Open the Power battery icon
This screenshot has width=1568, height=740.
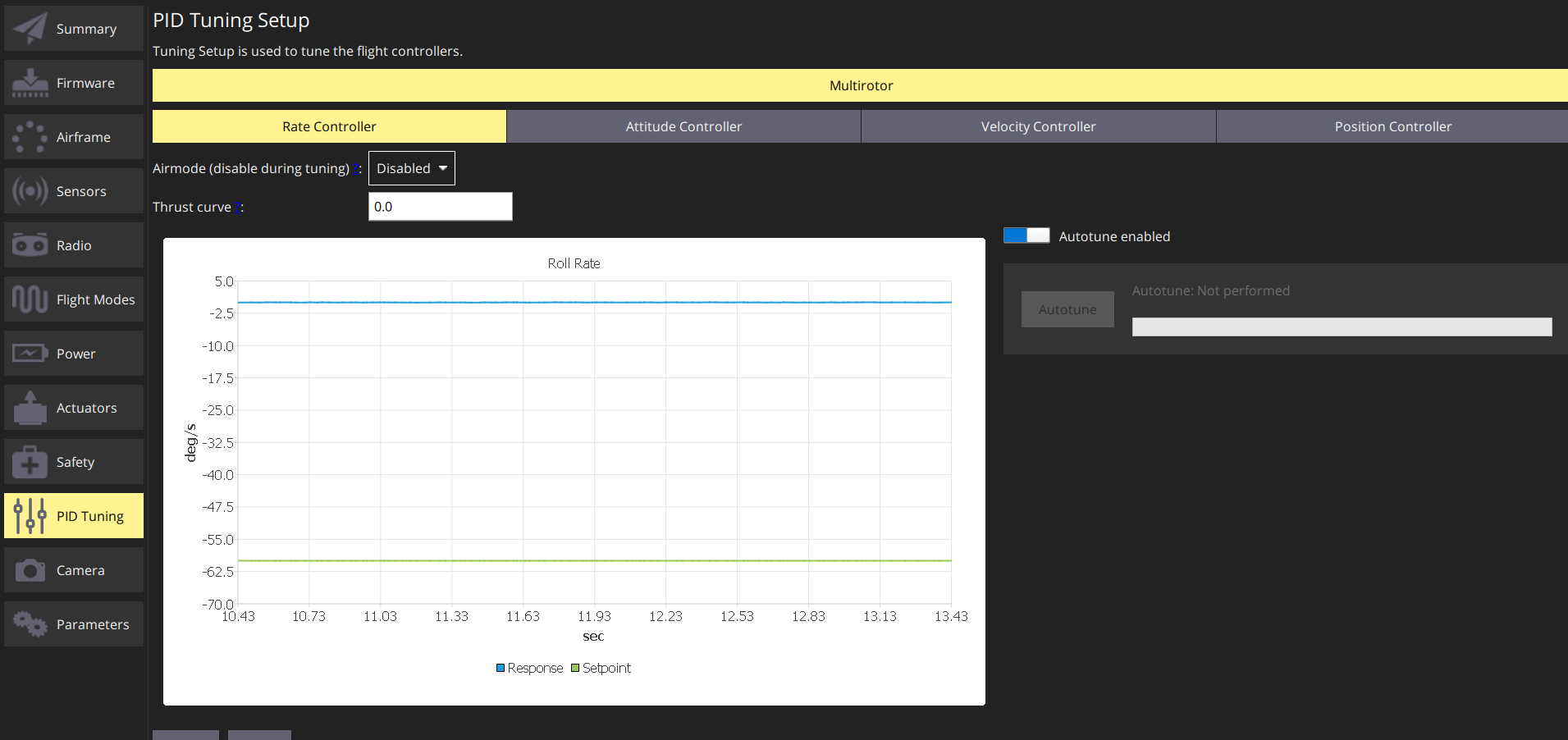coord(30,354)
